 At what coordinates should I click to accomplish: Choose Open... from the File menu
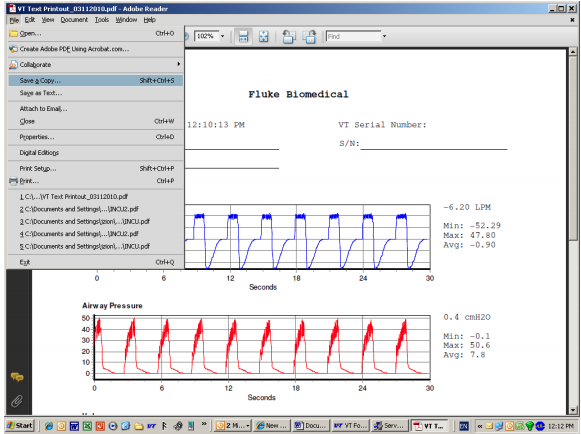click(x=96, y=33)
